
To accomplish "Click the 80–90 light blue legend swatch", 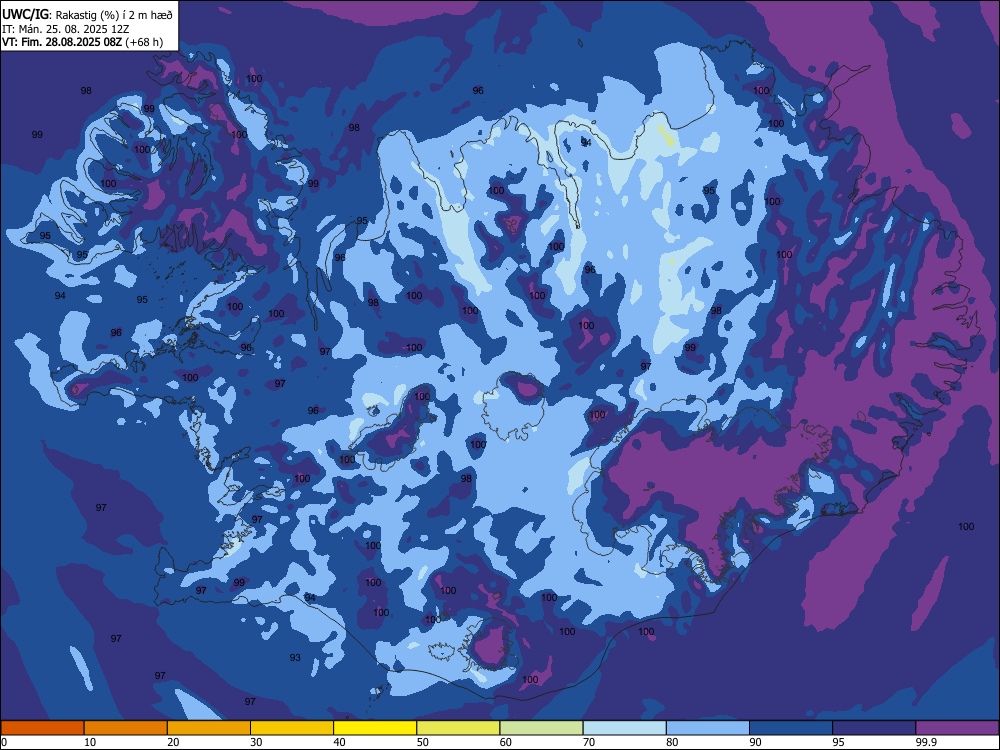I will 708,728.
